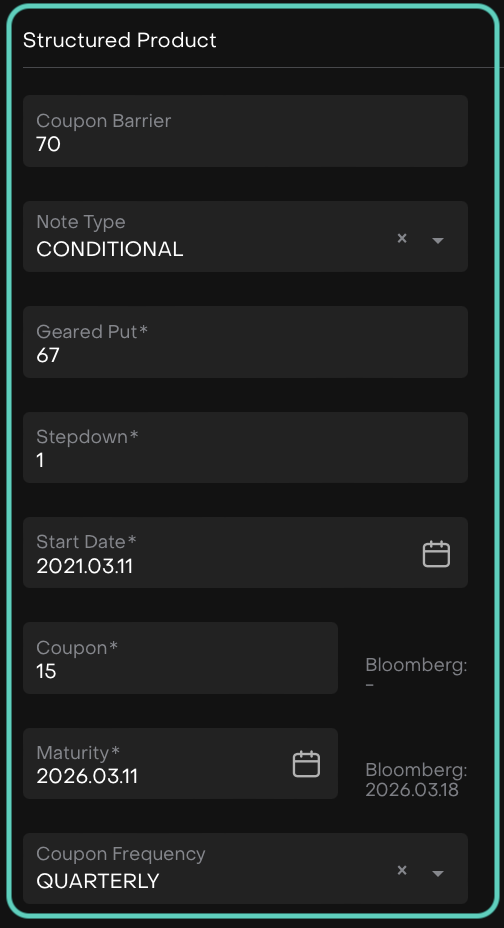Clear the Note Type selection
Viewport: 504px width, 928px height.
pos(402,238)
